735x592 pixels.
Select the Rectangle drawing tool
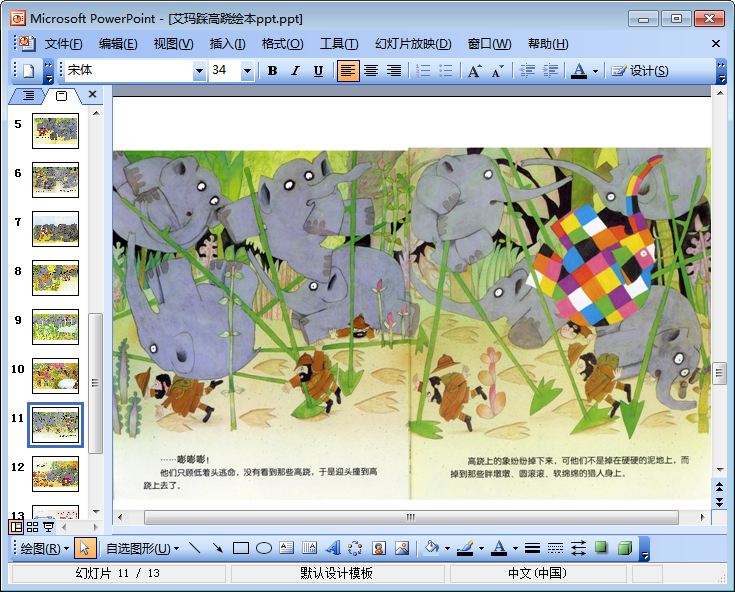click(240, 547)
